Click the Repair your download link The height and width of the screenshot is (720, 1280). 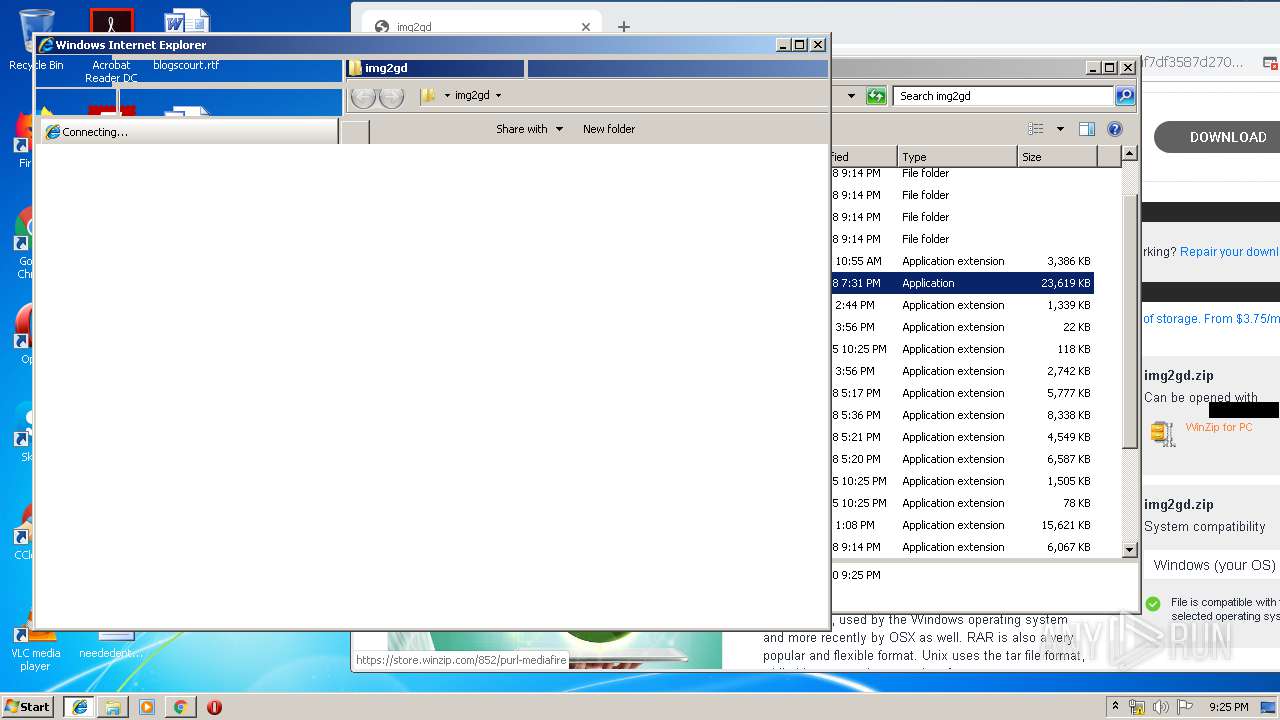[1230, 252]
